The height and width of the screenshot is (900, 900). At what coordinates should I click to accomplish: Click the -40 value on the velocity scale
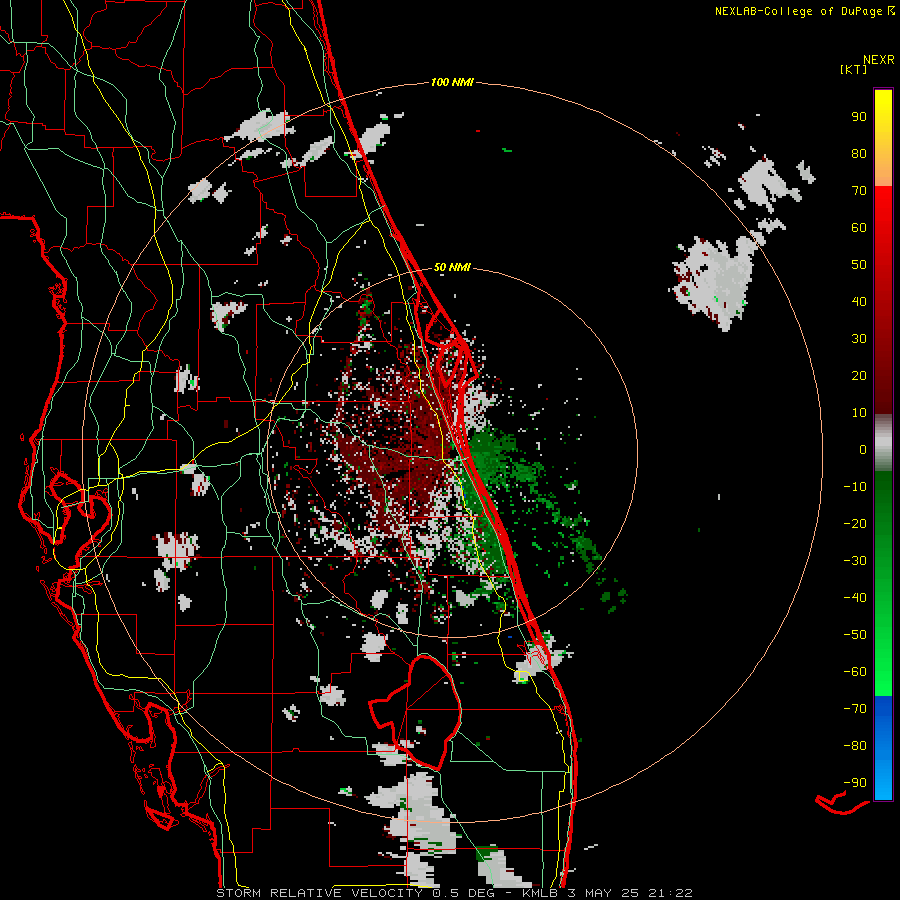click(855, 598)
